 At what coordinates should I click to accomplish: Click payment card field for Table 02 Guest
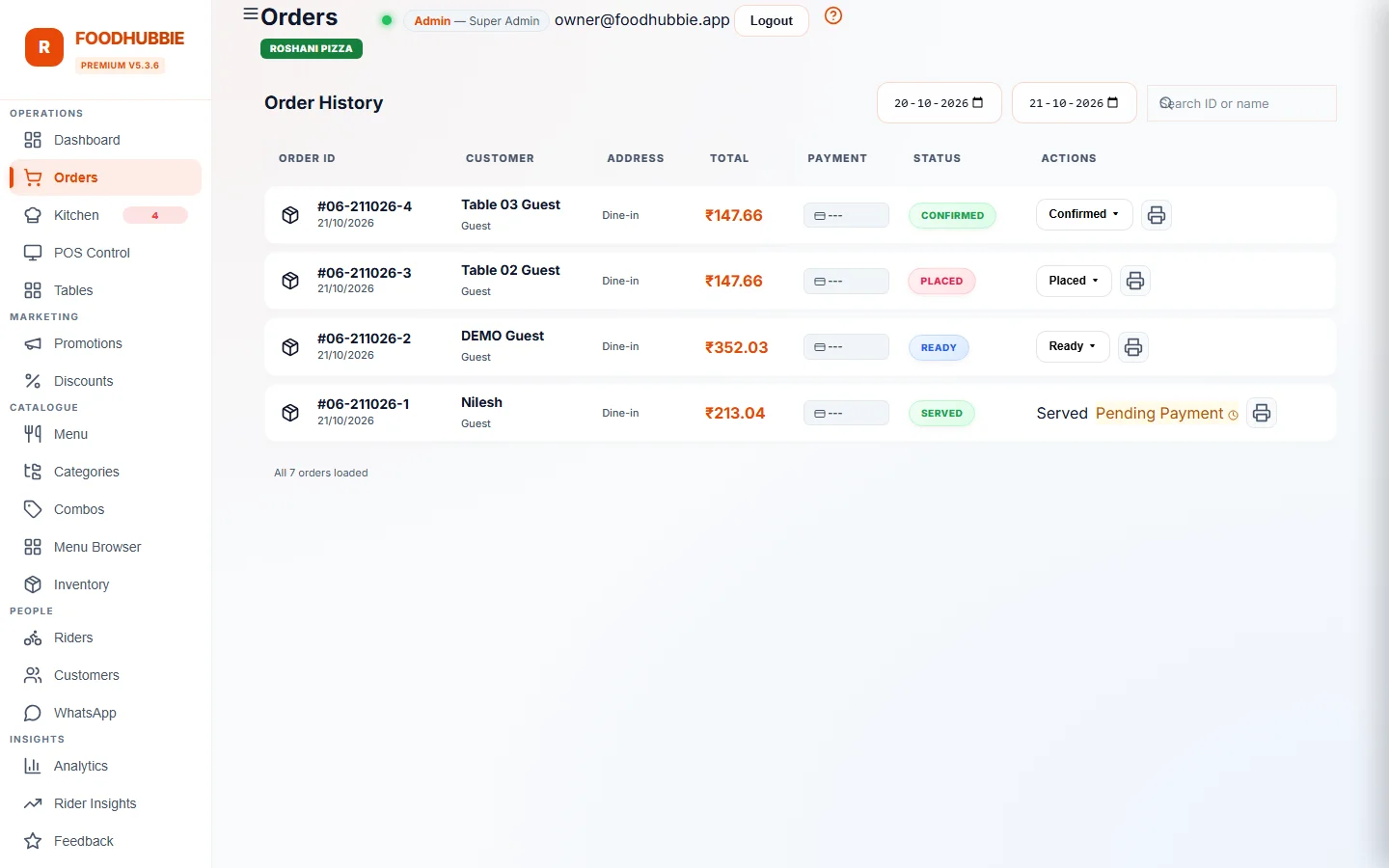point(846,281)
